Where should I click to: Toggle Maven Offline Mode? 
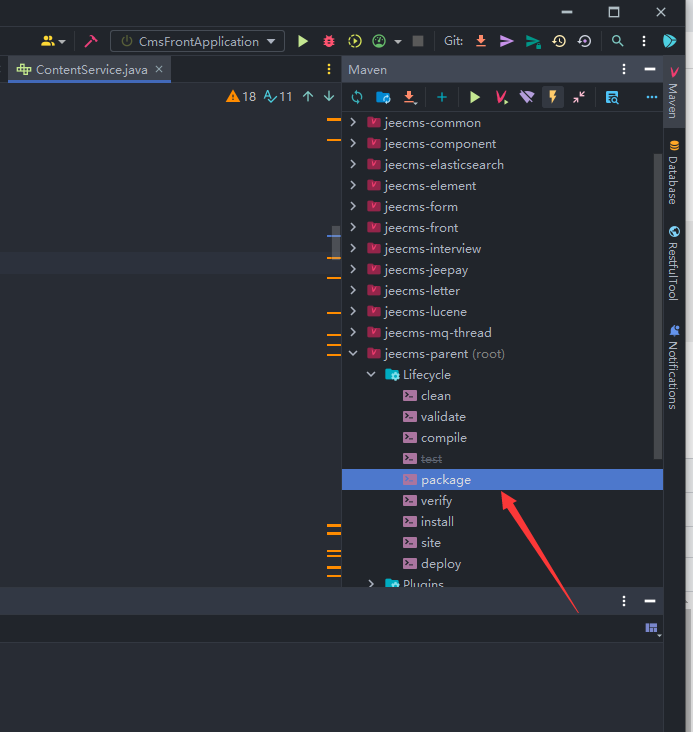coord(527,97)
